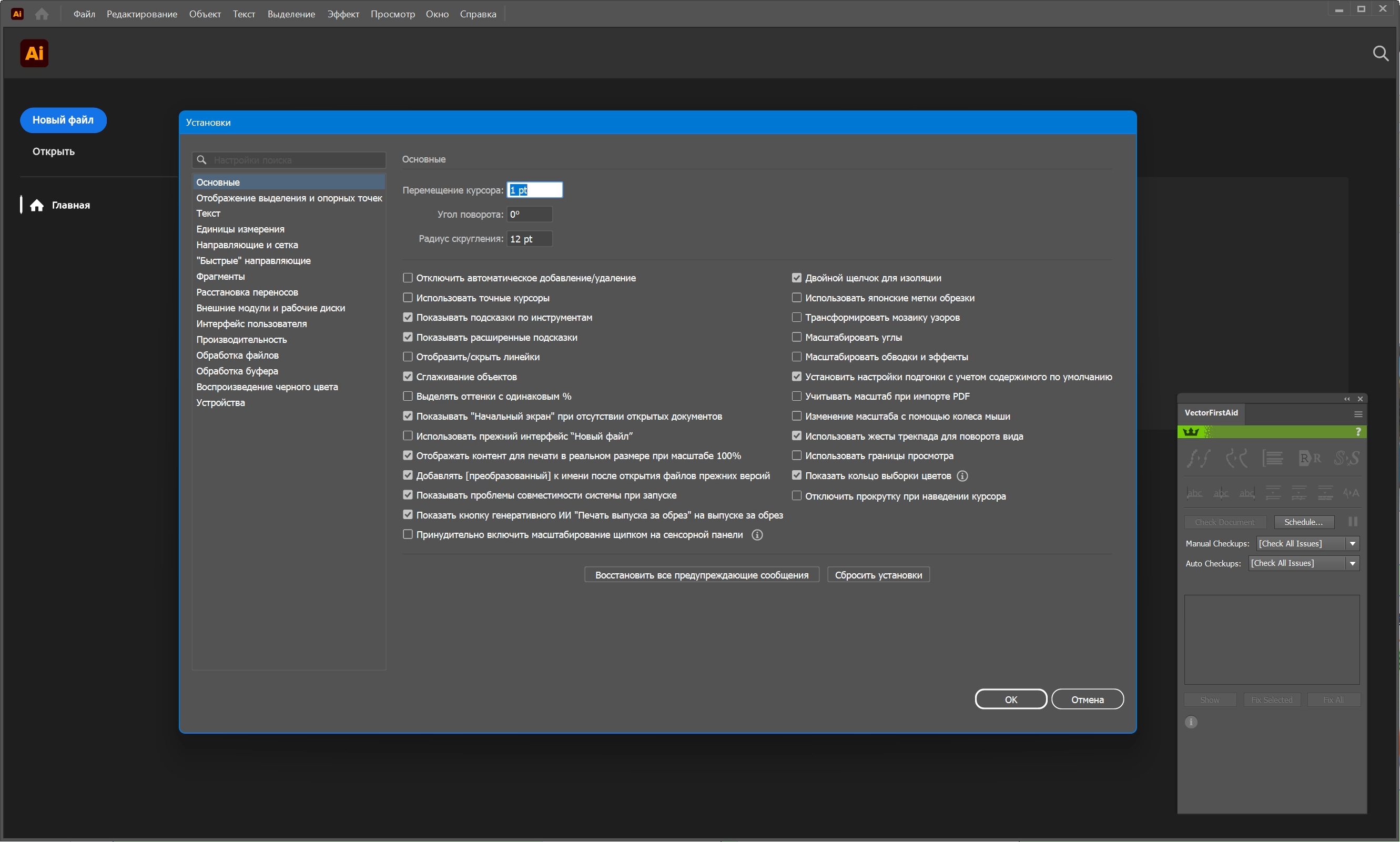Uncheck Двойной щелчок для изоляции
Image resolution: width=1400 pixels, height=842 pixels.
coord(797,278)
